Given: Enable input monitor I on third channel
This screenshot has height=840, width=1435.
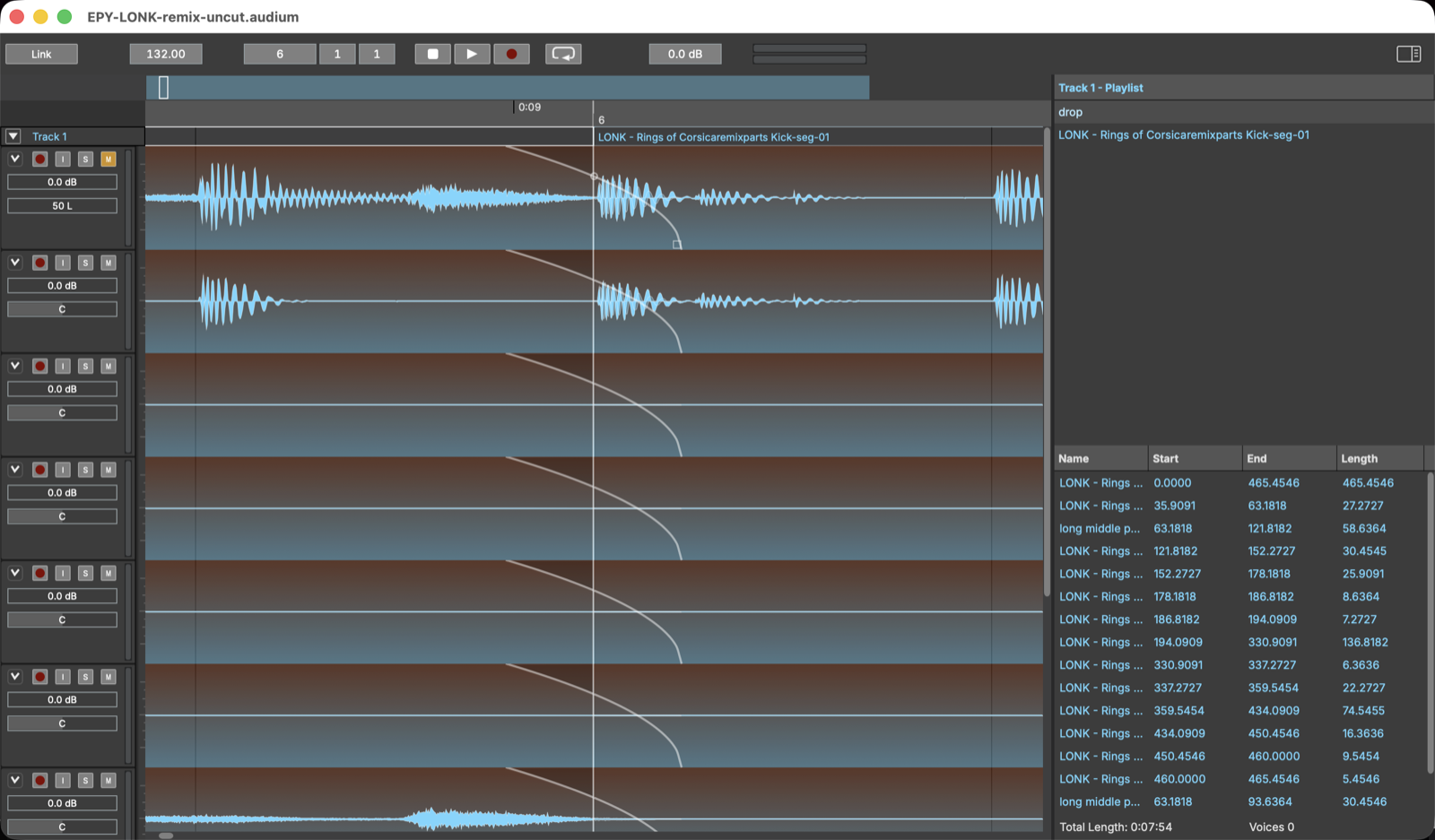Looking at the screenshot, I should click(63, 366).
